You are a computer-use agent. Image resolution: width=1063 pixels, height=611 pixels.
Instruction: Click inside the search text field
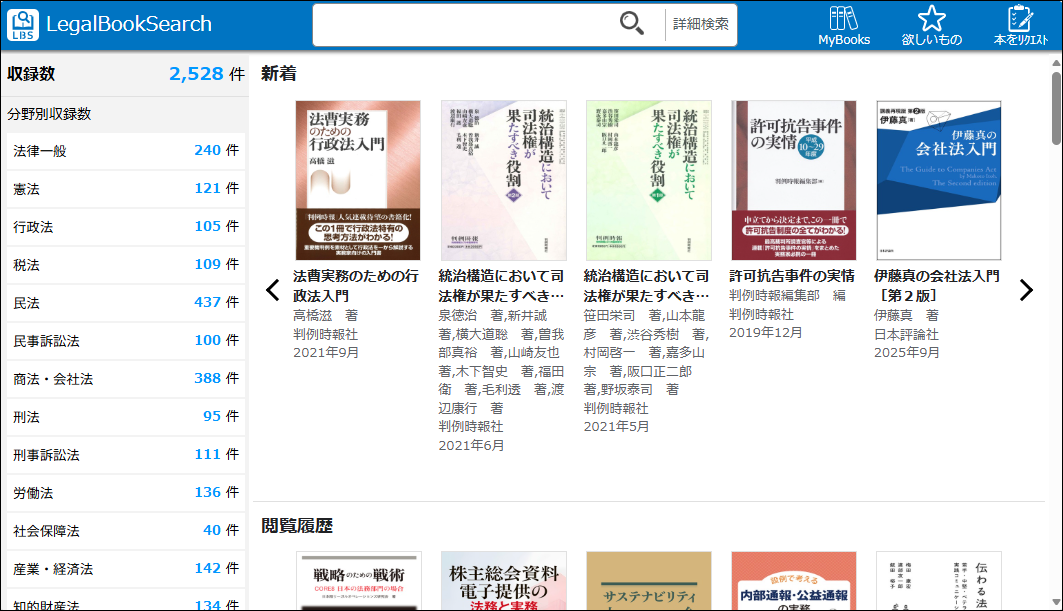(x=465, y=24)
